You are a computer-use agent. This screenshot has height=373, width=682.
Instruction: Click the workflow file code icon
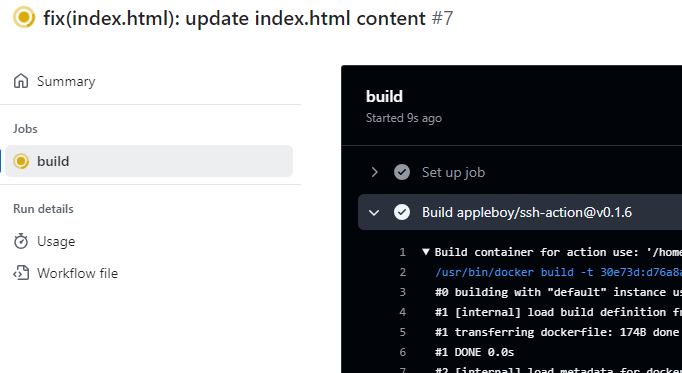pos(21,273)
